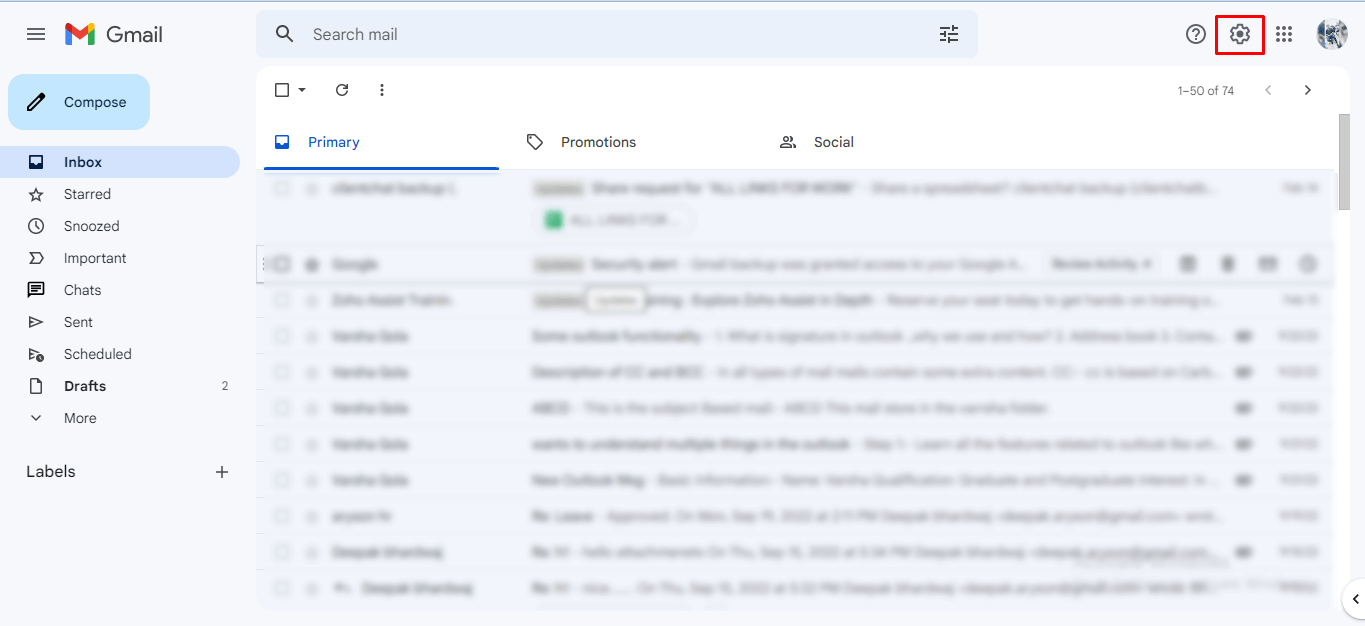Go to newer messages arrow

(1268, 90)
